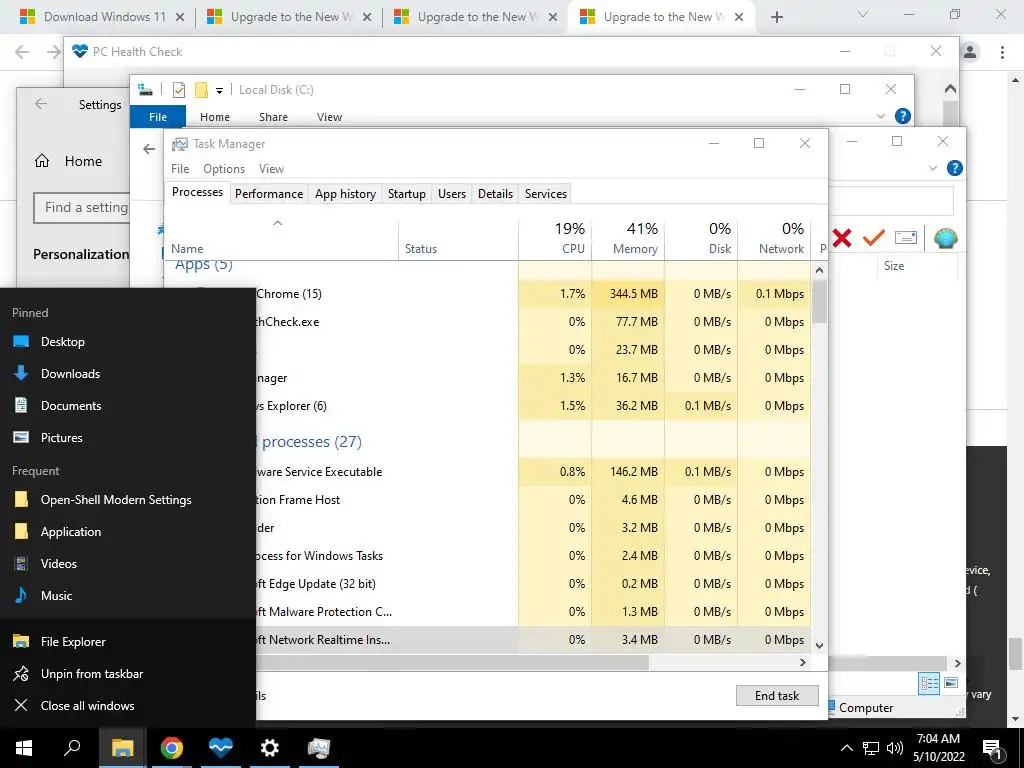Open Help in the Local Disk (C:) window
The image size is (1024, 768).
coord(903,116)
